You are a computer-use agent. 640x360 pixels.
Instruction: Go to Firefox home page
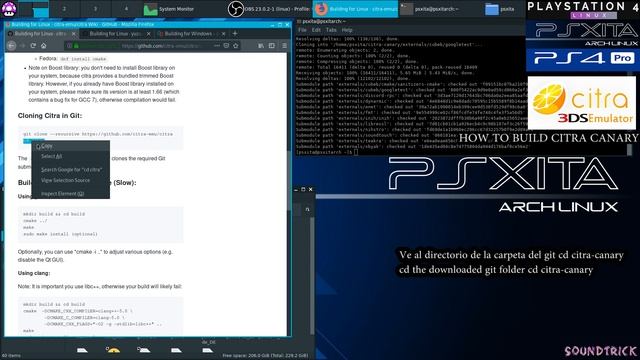[44, 46]
